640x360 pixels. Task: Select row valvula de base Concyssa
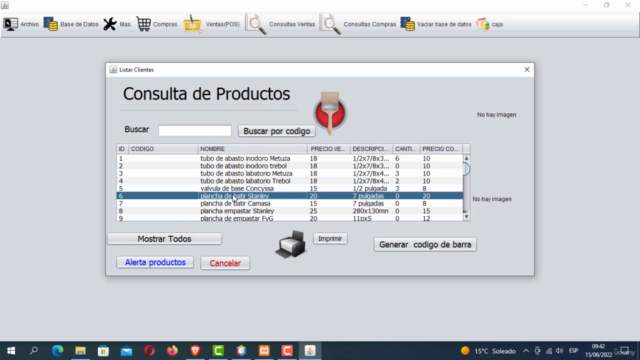click(x=290, y=189)
